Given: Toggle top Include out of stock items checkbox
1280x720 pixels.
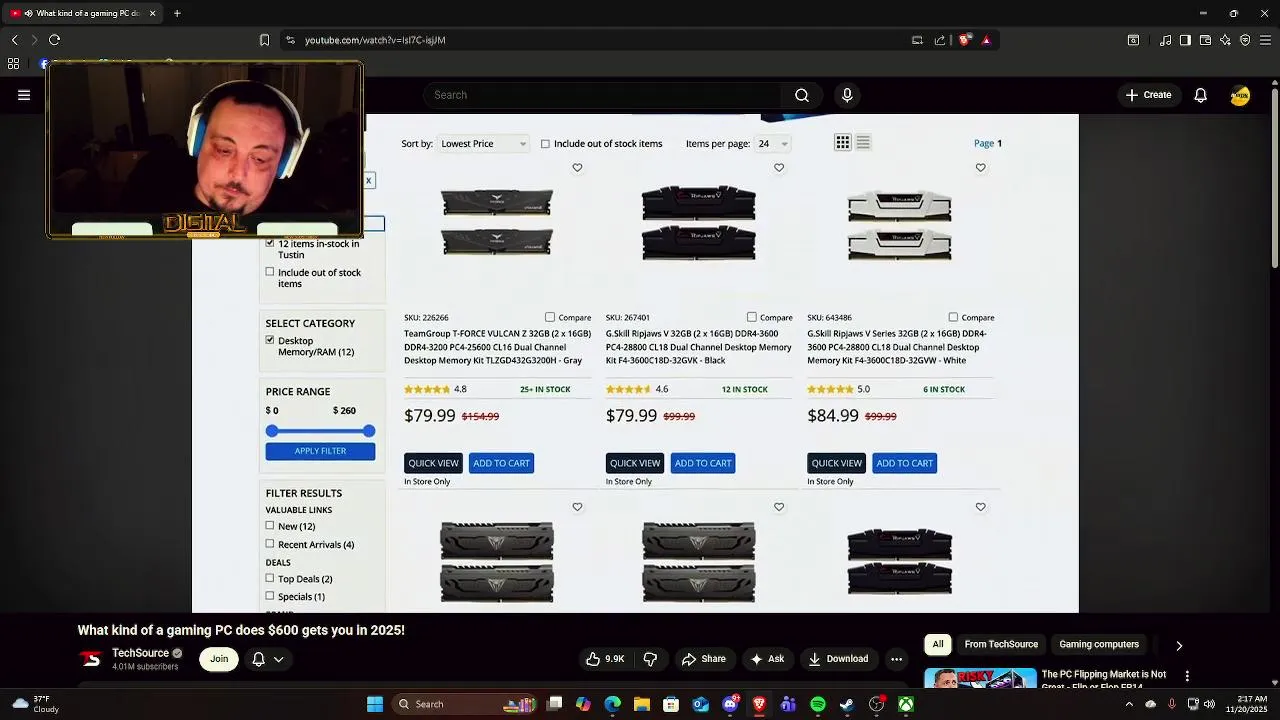Looking at the screenshot, I should coord(545,144).
